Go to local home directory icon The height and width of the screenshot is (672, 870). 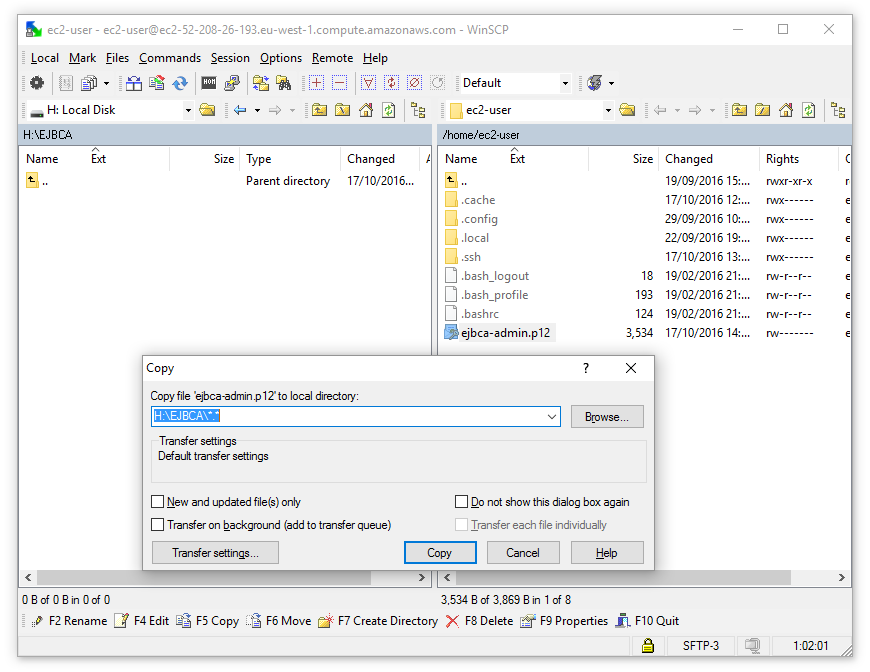(366, 110)
